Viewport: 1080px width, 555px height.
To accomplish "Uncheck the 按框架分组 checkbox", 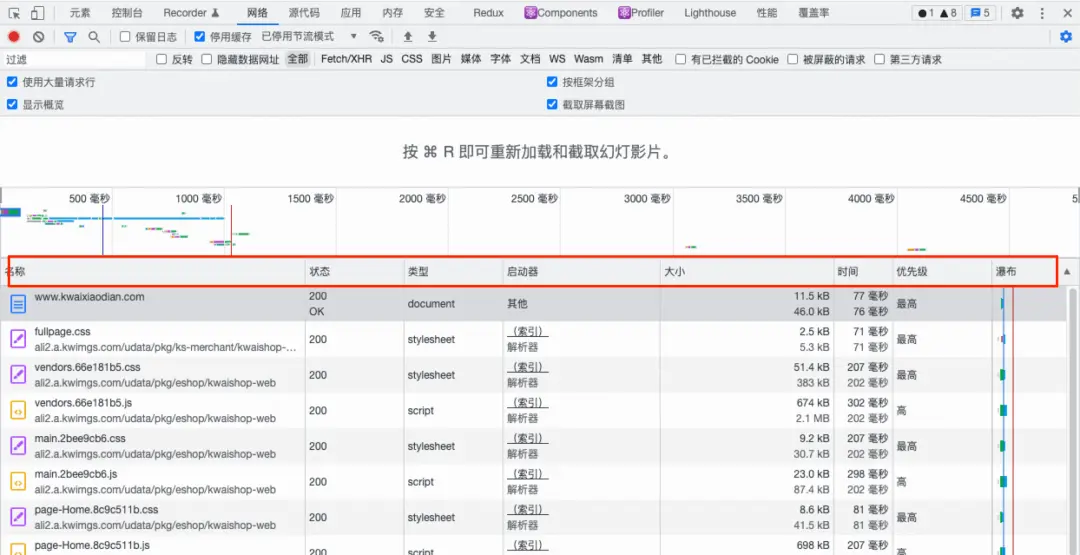I will (552, 82).
